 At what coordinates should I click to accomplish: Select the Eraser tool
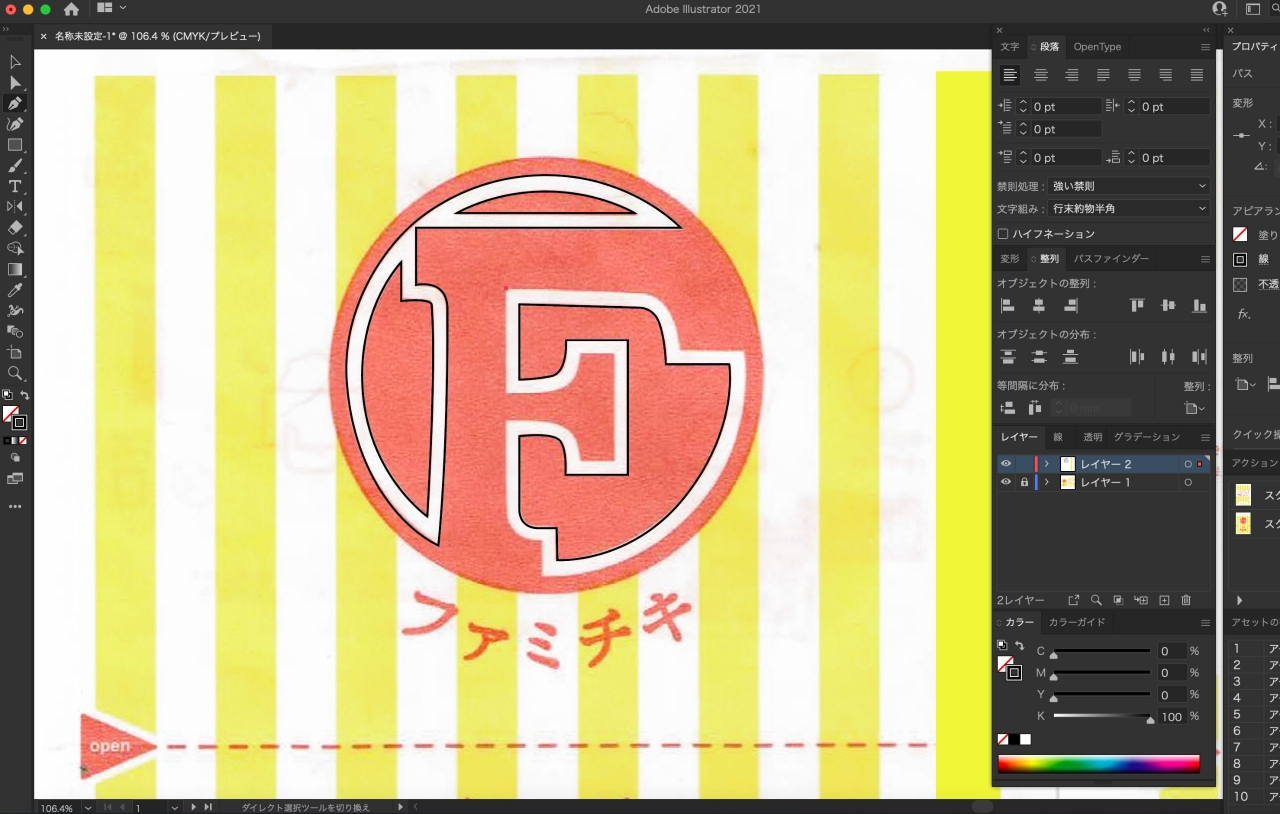(x=15, y=228)
